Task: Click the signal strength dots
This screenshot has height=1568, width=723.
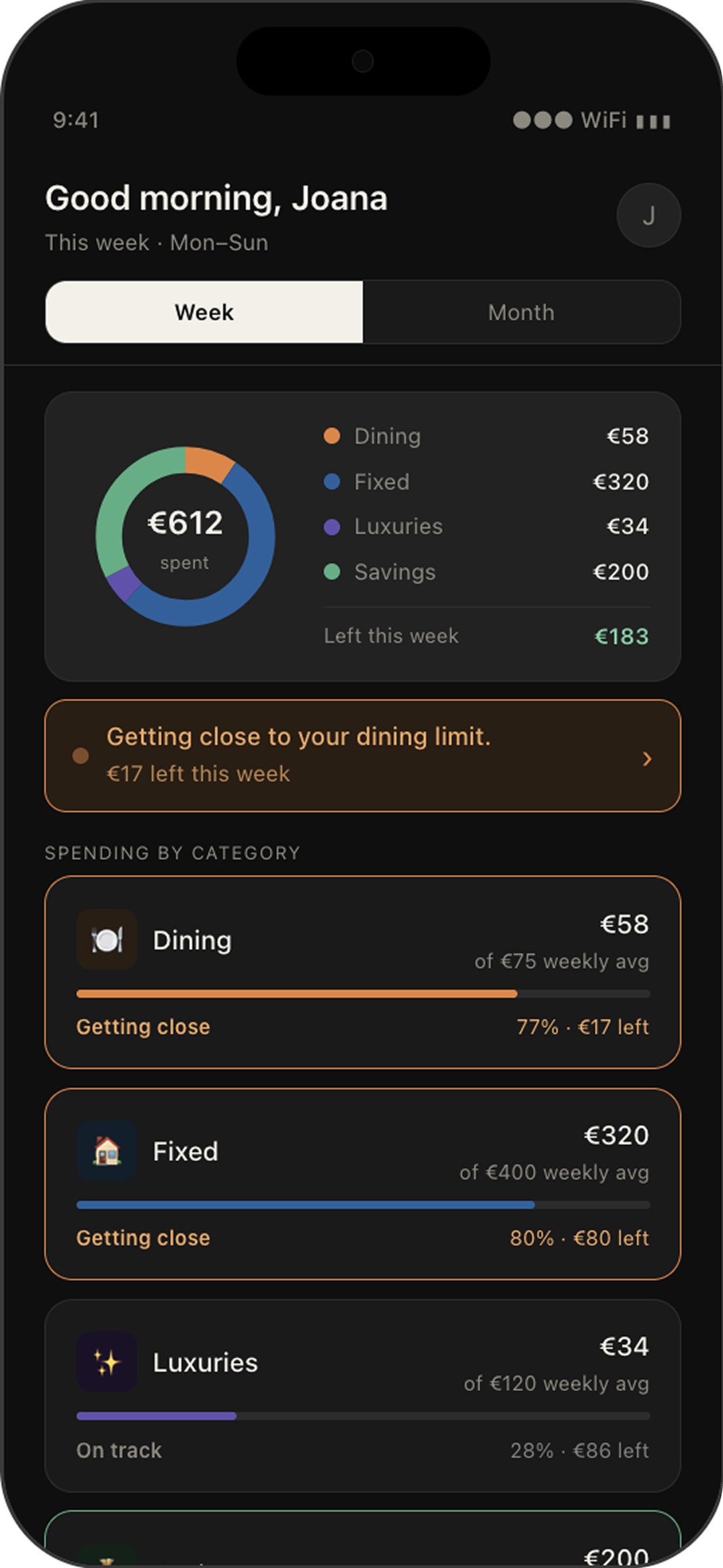Action: tap(543, 120)
